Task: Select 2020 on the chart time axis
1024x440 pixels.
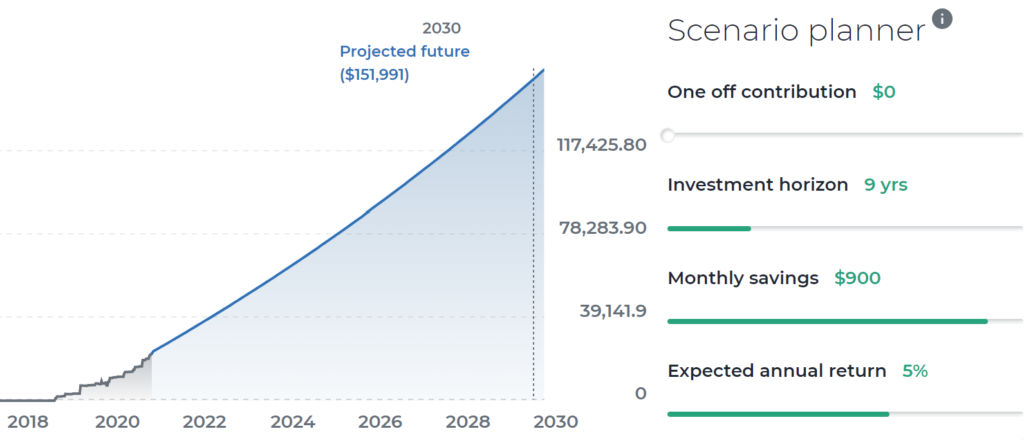Action: click(x=116, y=422)
